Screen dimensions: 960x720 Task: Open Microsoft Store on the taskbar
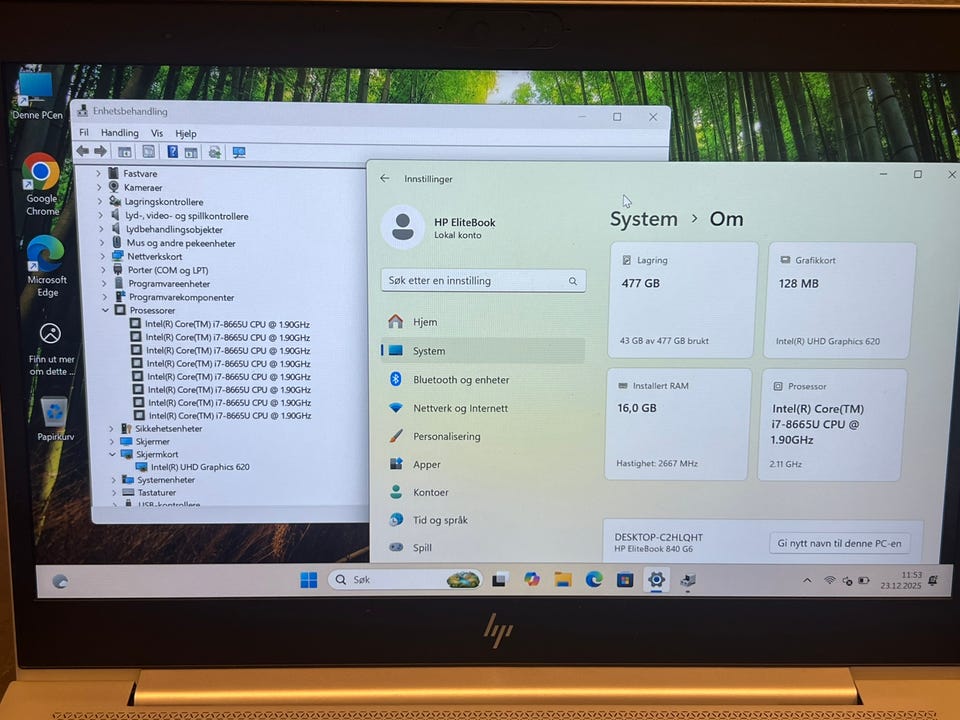point(625,579)
